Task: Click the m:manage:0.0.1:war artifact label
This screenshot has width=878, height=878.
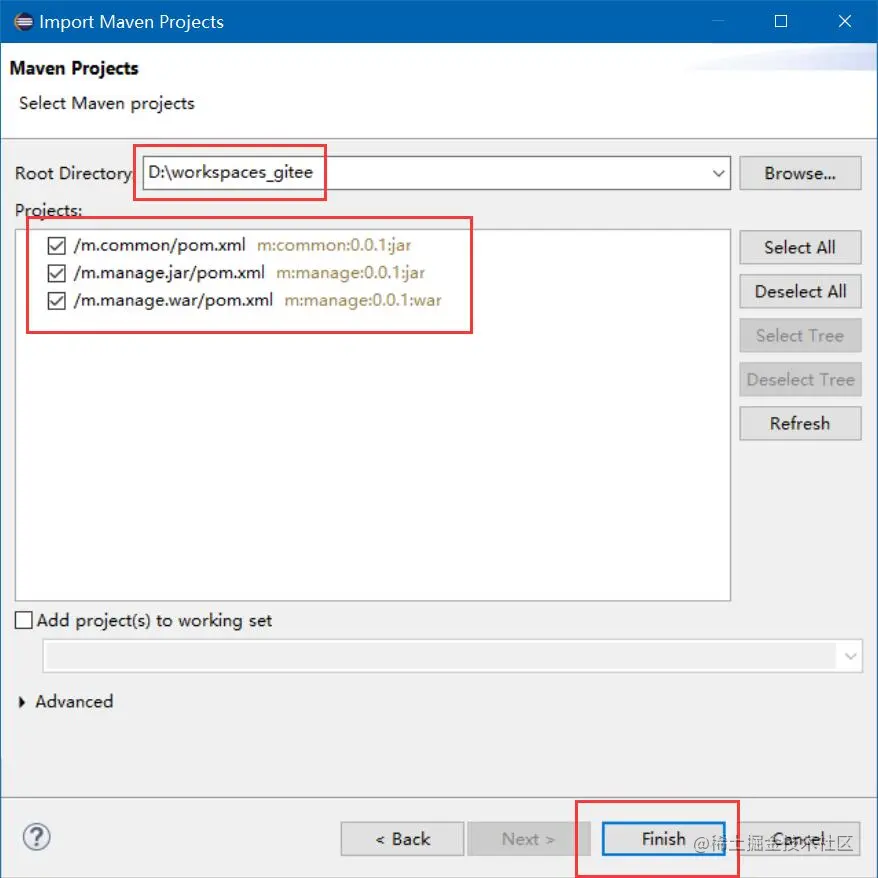Action: coord(363,301)
